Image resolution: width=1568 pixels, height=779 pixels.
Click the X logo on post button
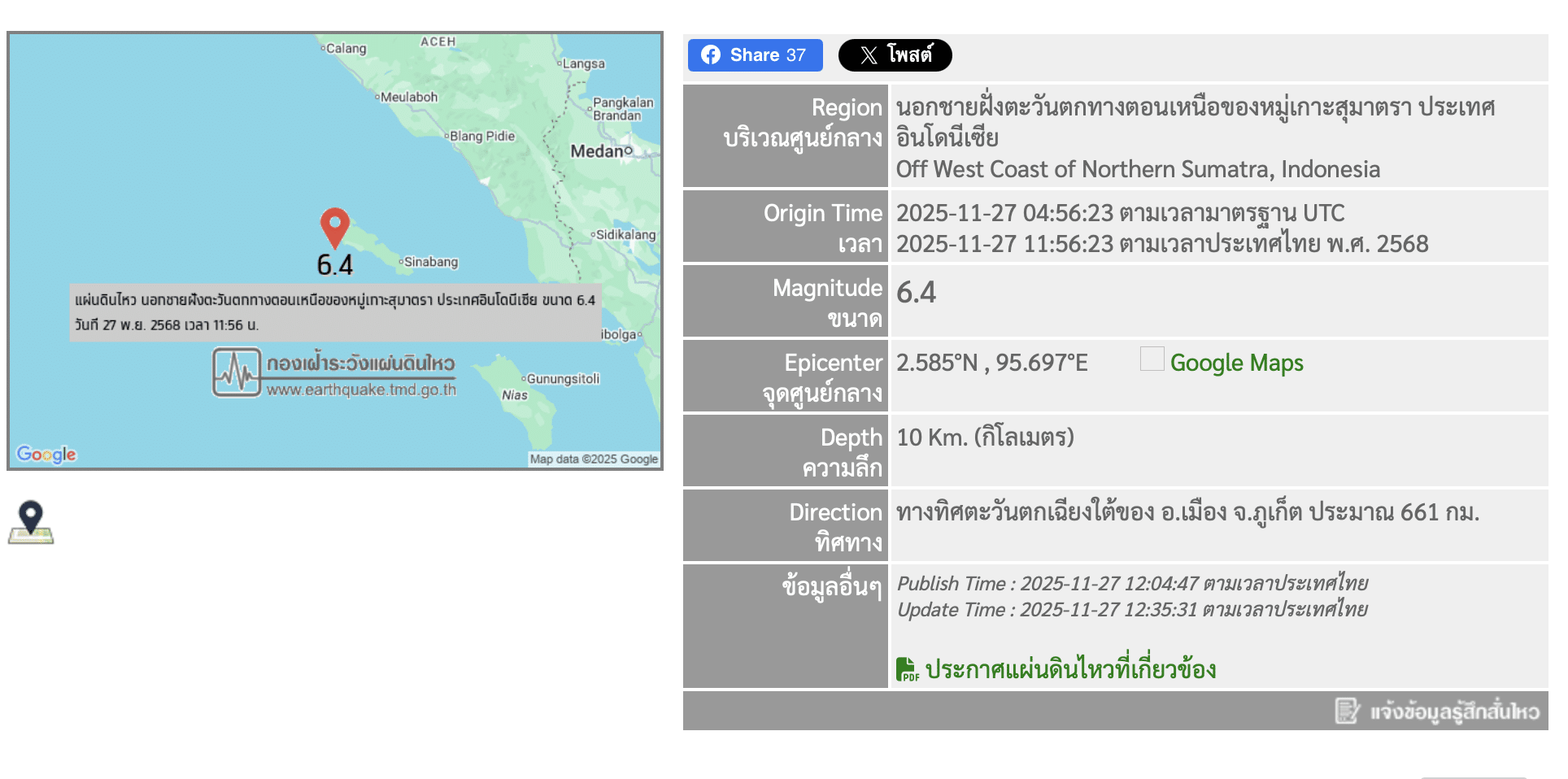[x=869, y=54]
